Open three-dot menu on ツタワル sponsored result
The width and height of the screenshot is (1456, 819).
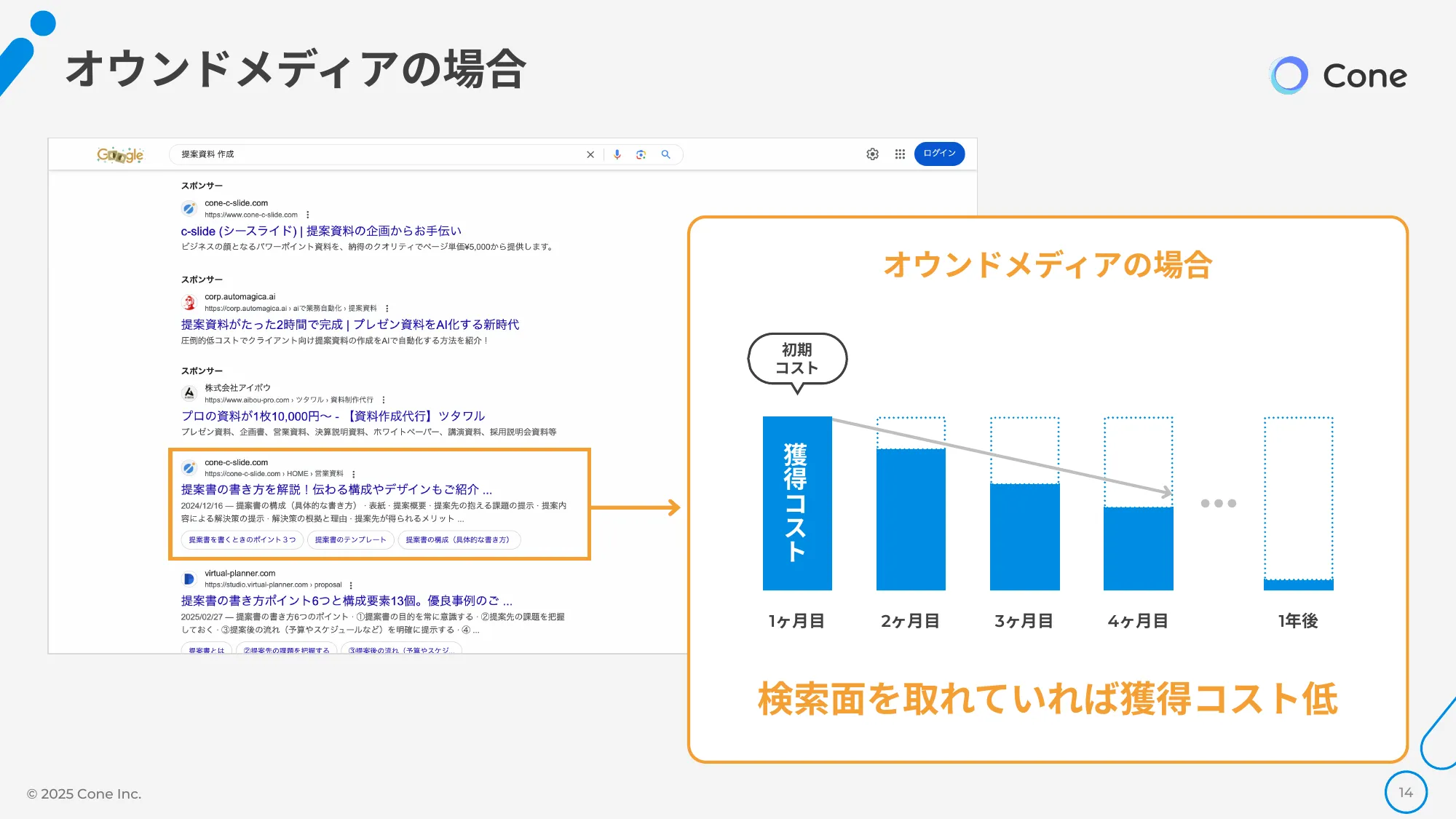point(384,400)
